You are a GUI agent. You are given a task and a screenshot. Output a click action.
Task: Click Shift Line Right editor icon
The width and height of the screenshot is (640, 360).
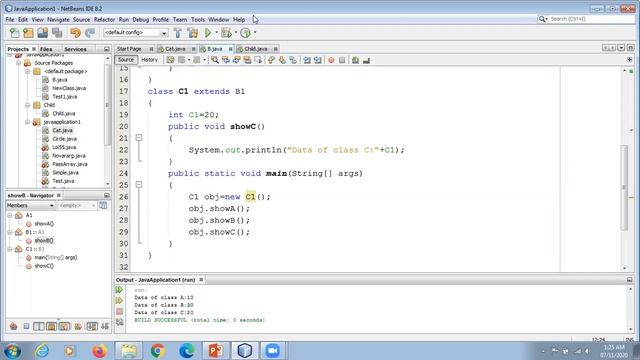318,60
